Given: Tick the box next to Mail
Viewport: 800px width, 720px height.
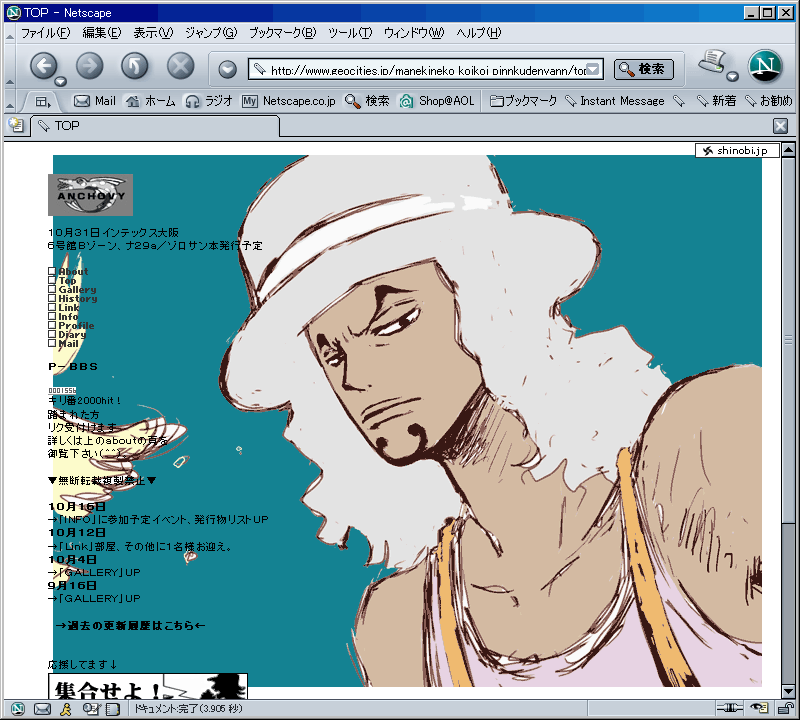Looking at the screenshot, I should point(52,343).
